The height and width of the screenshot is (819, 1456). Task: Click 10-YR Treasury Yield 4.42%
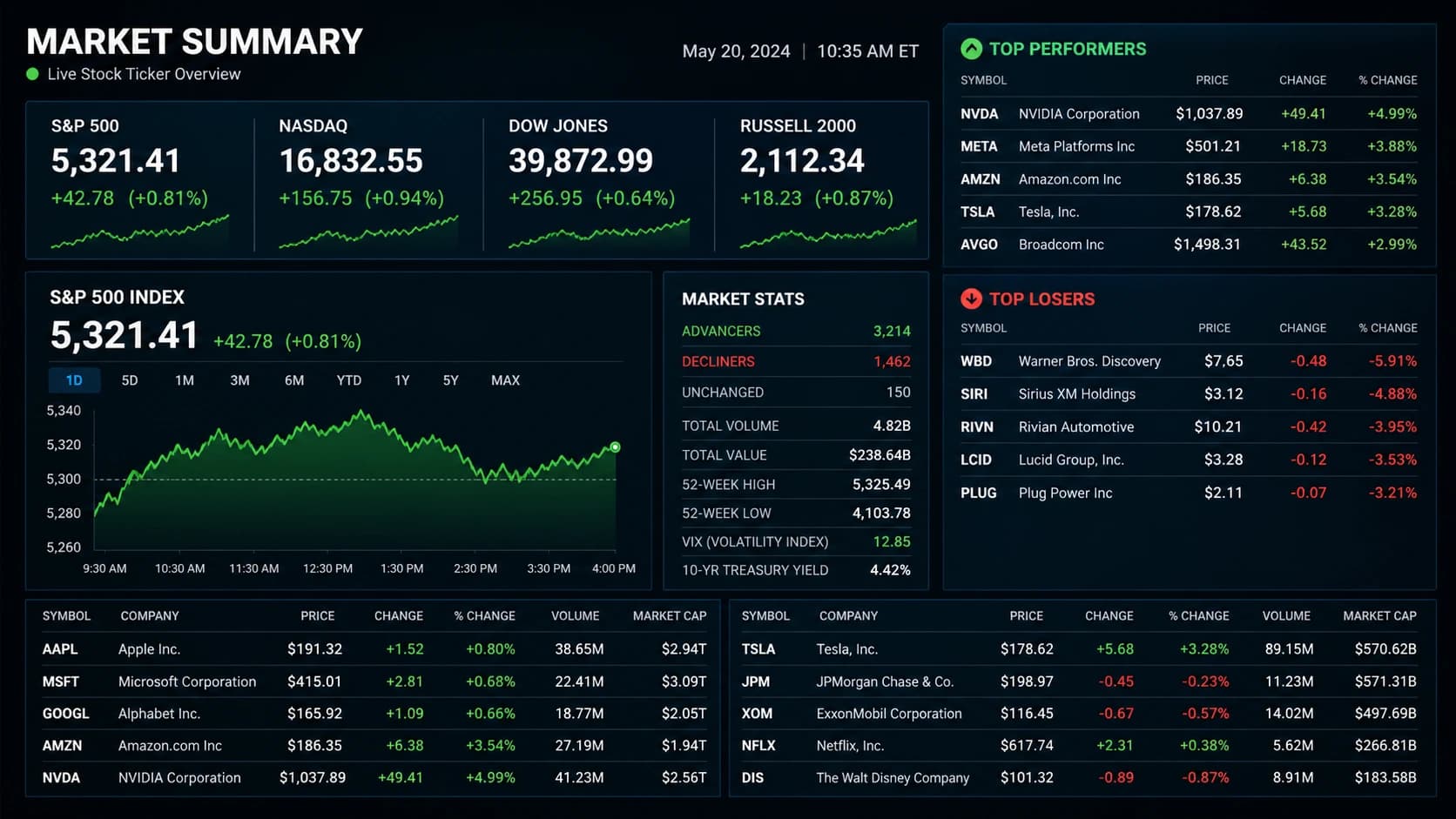(890, 570)
